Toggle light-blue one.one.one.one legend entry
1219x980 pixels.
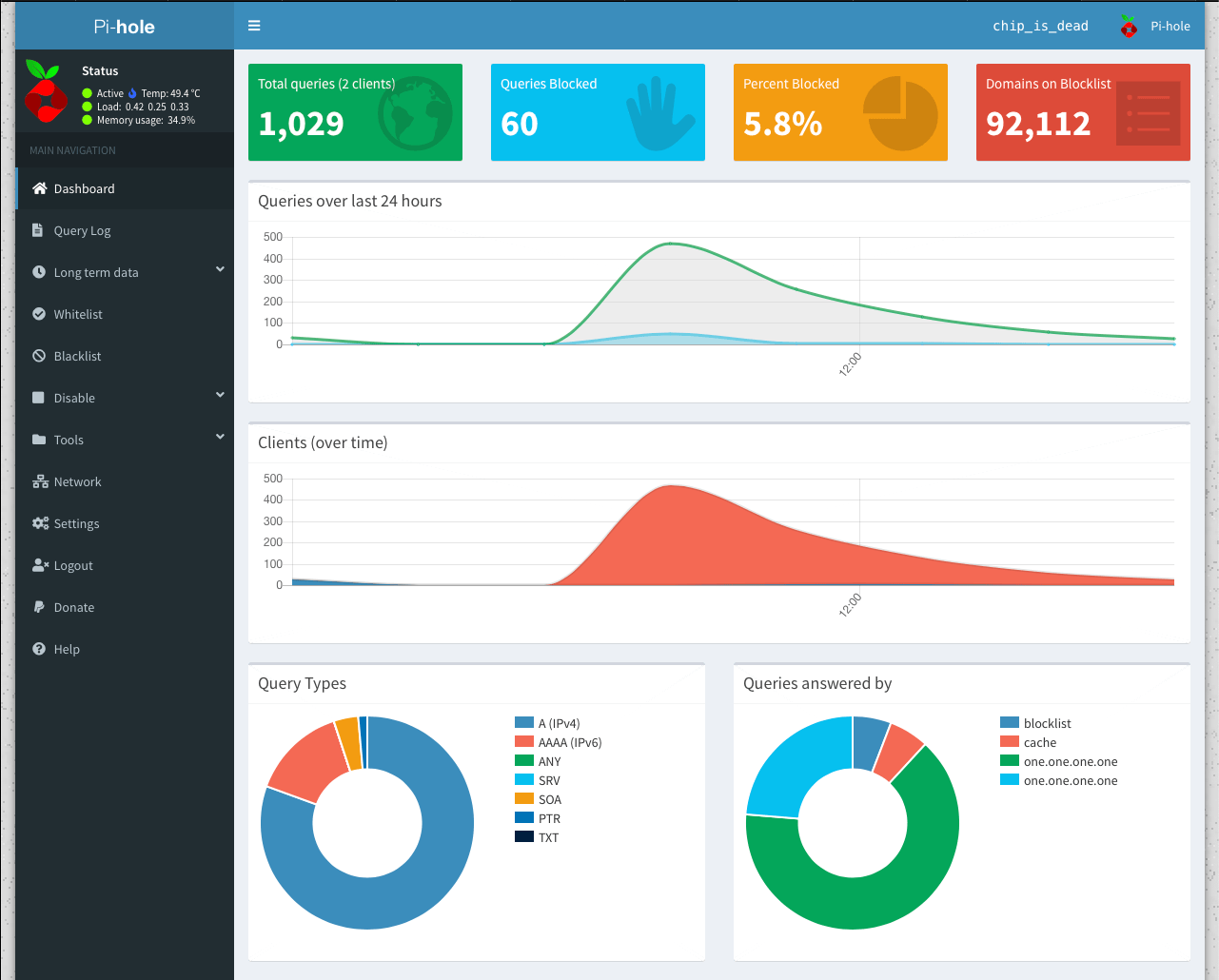tap(1059, 780)
